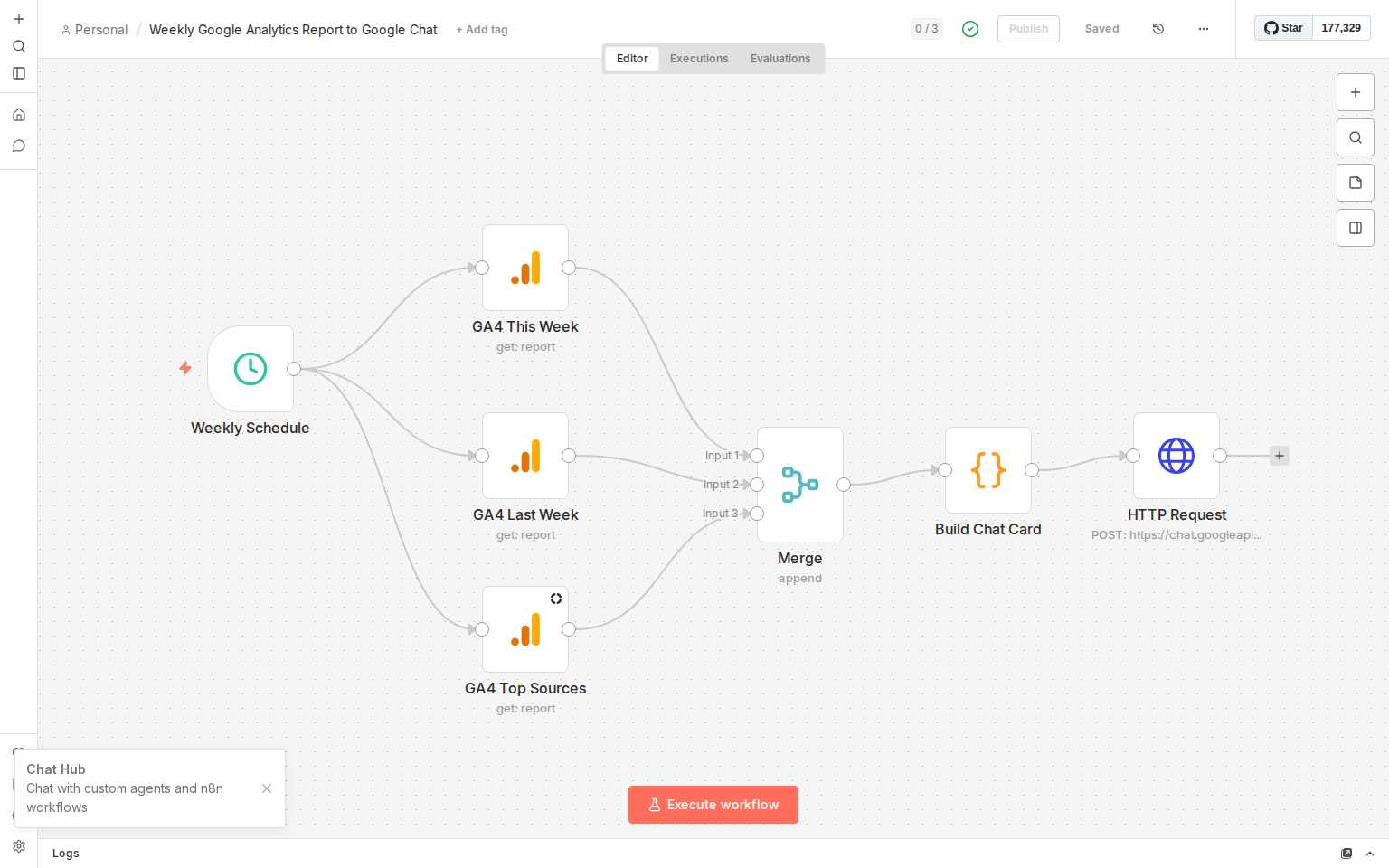Switch to the Evaluations tab

[780, 58]
